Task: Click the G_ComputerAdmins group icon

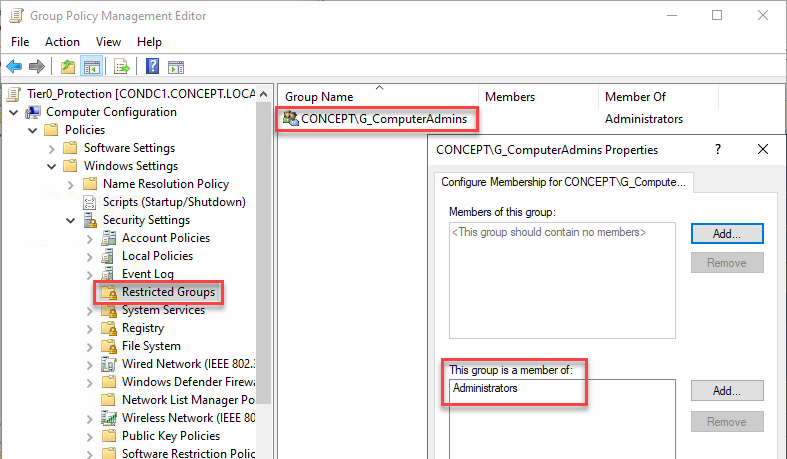Action: click(x=290, y=118)
